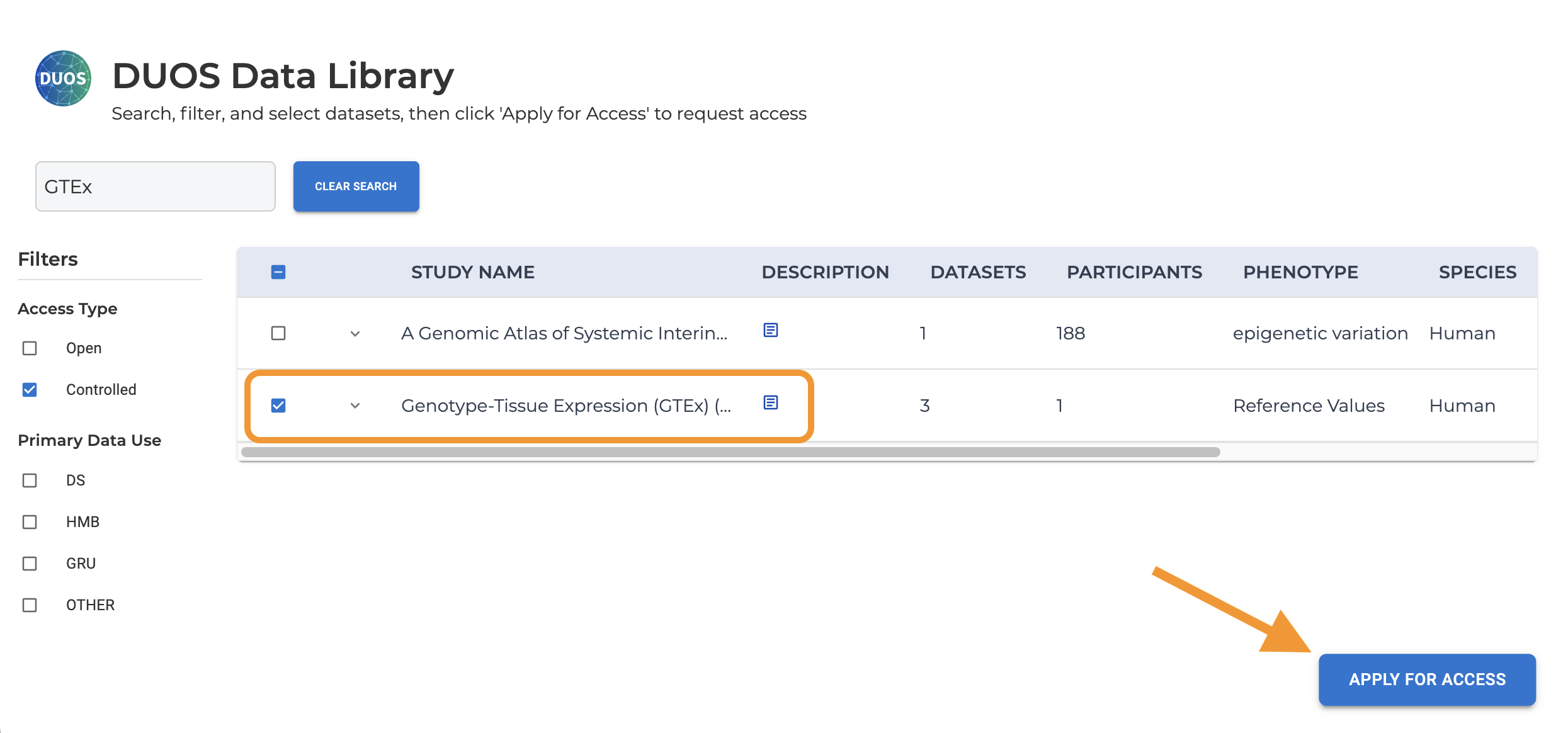Open description icon for GTEx study
Viewport: 1568px width, 733px height.
(x=771, y=402)
